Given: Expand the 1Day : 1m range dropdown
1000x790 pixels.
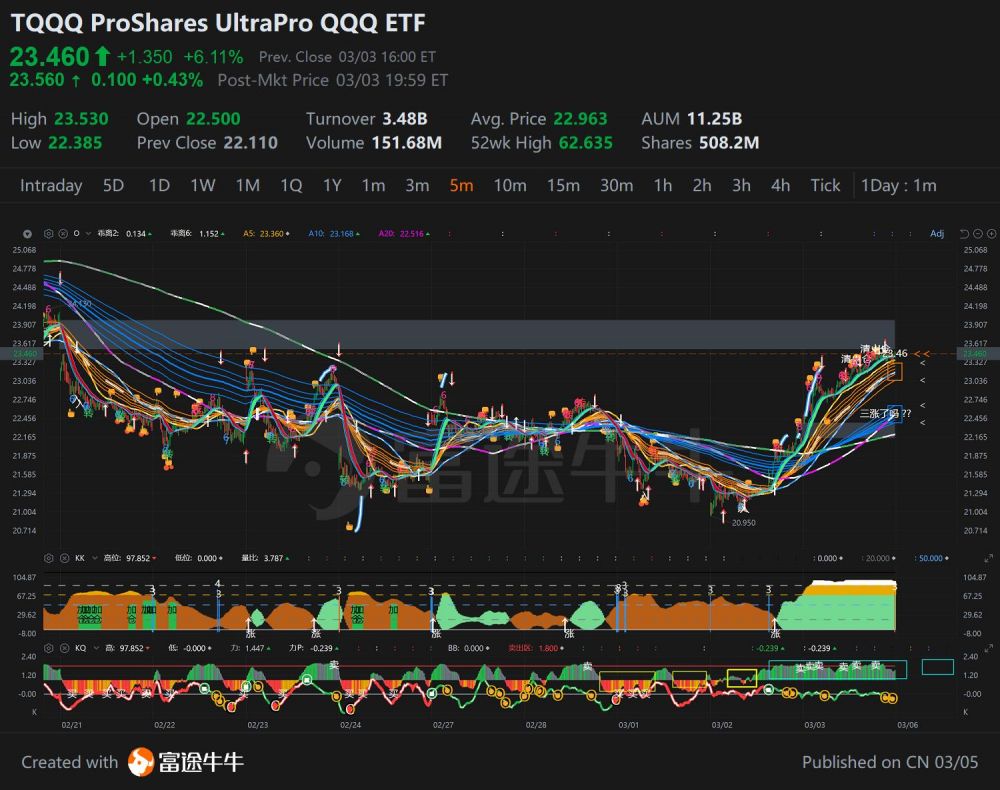Looking at the screenshot, I should [x=899, y=185].
